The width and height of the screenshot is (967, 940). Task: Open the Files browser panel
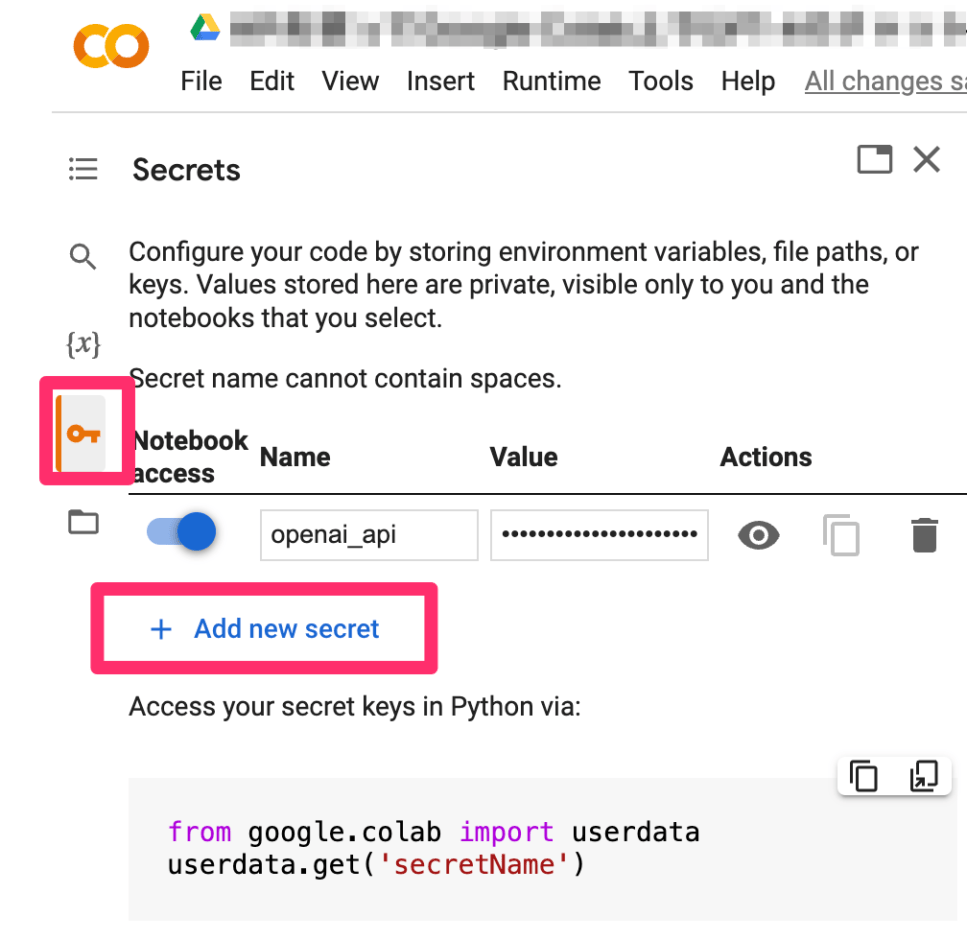[x=83, y=522]
